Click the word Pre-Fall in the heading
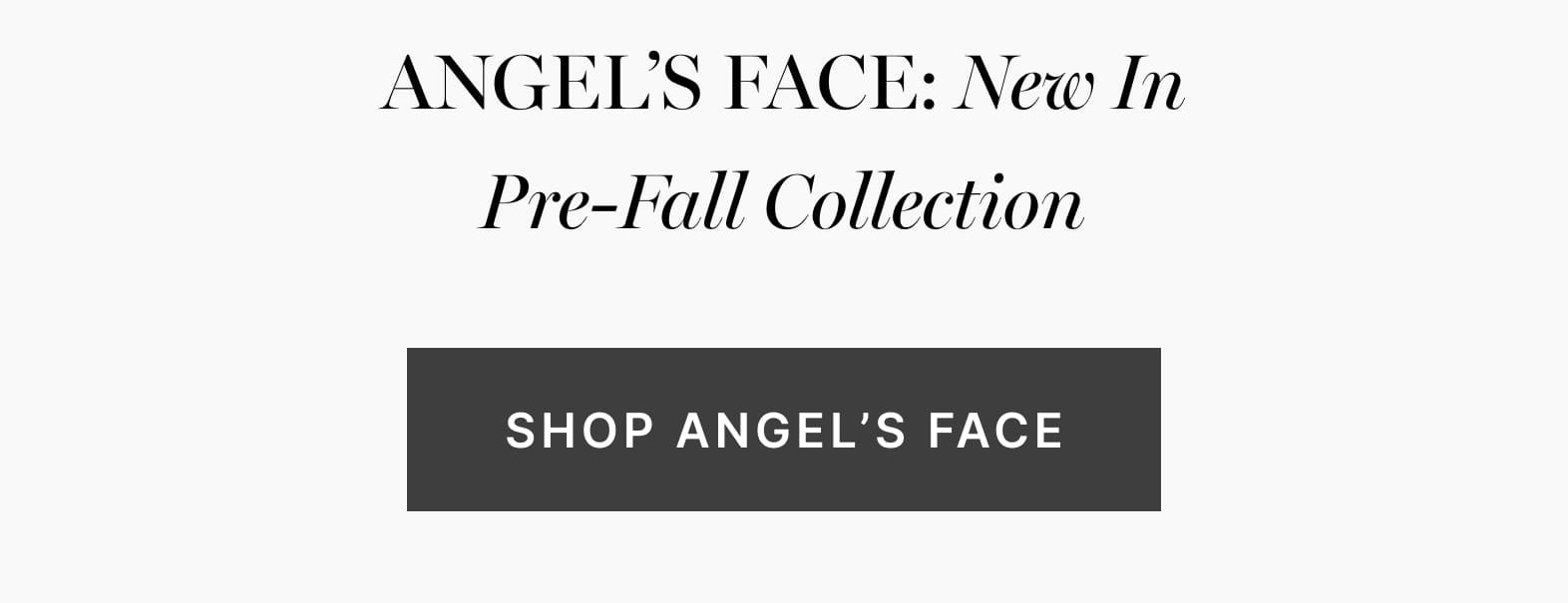Viewport: 1568px width, 603px height. pyautogui.click(x=613, y=202)
